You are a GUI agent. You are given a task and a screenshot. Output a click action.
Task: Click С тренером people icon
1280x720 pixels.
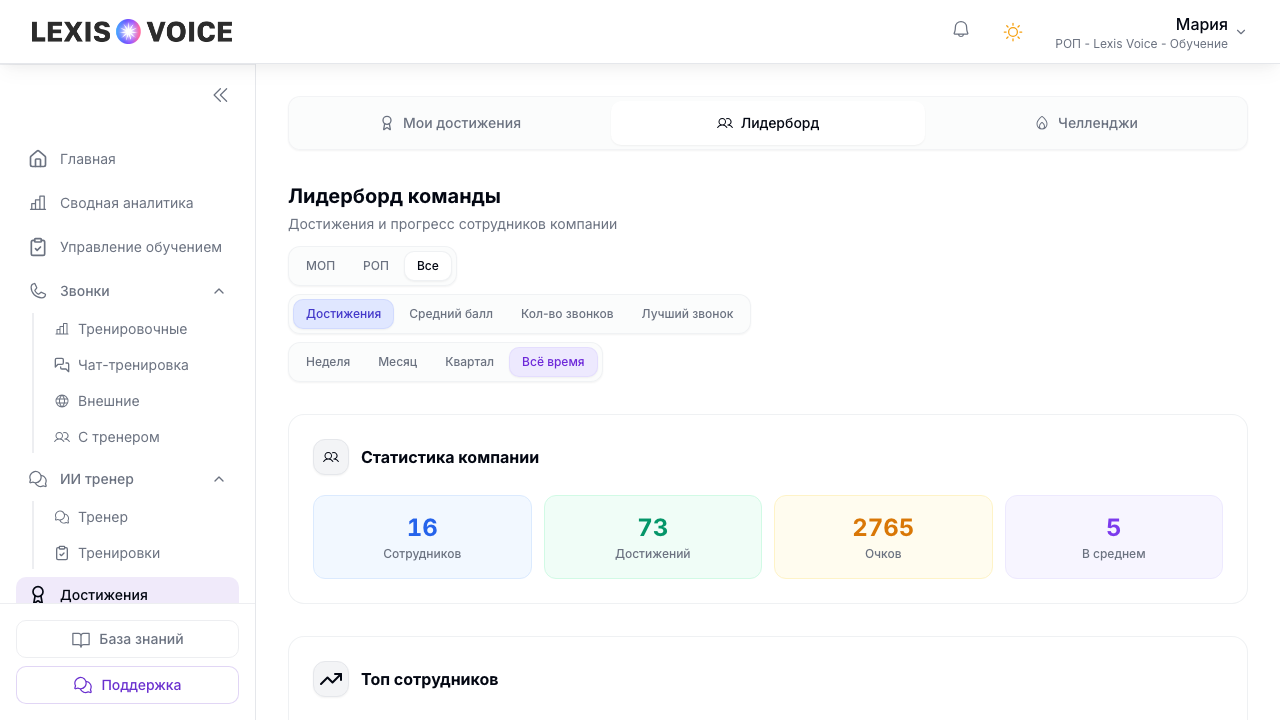[x=62, y=437]
